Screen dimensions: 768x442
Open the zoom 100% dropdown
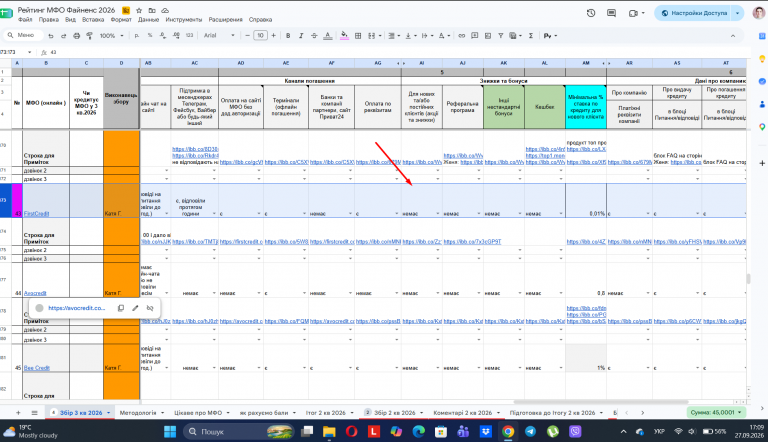(112, 36)
